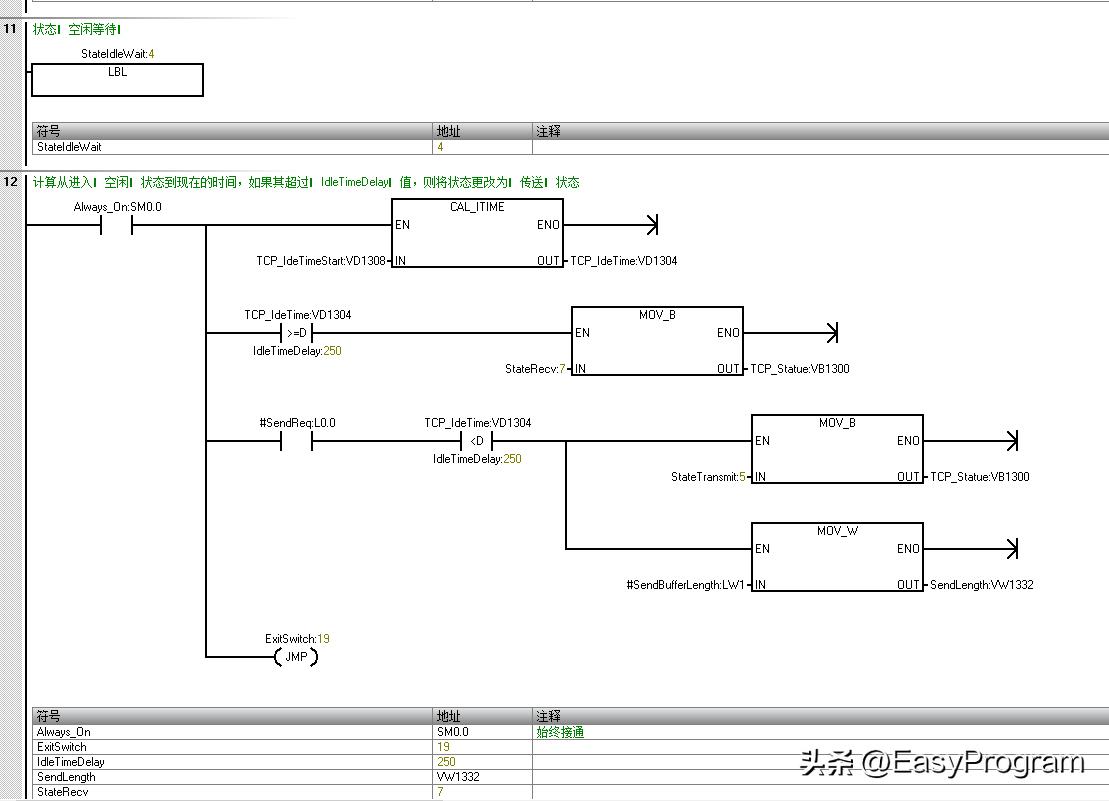Viewport: 1109px width, 801px height.
Task: Click TCP_IdeTime:VD1304 above the <D contact
Action: pos(477,423)
